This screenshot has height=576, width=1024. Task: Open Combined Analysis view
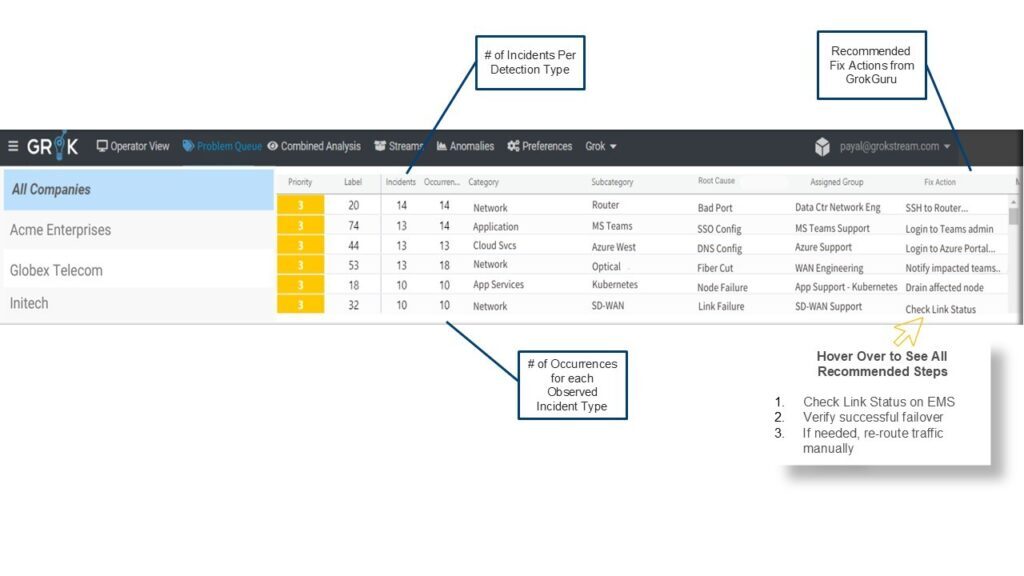coord(314,146)
